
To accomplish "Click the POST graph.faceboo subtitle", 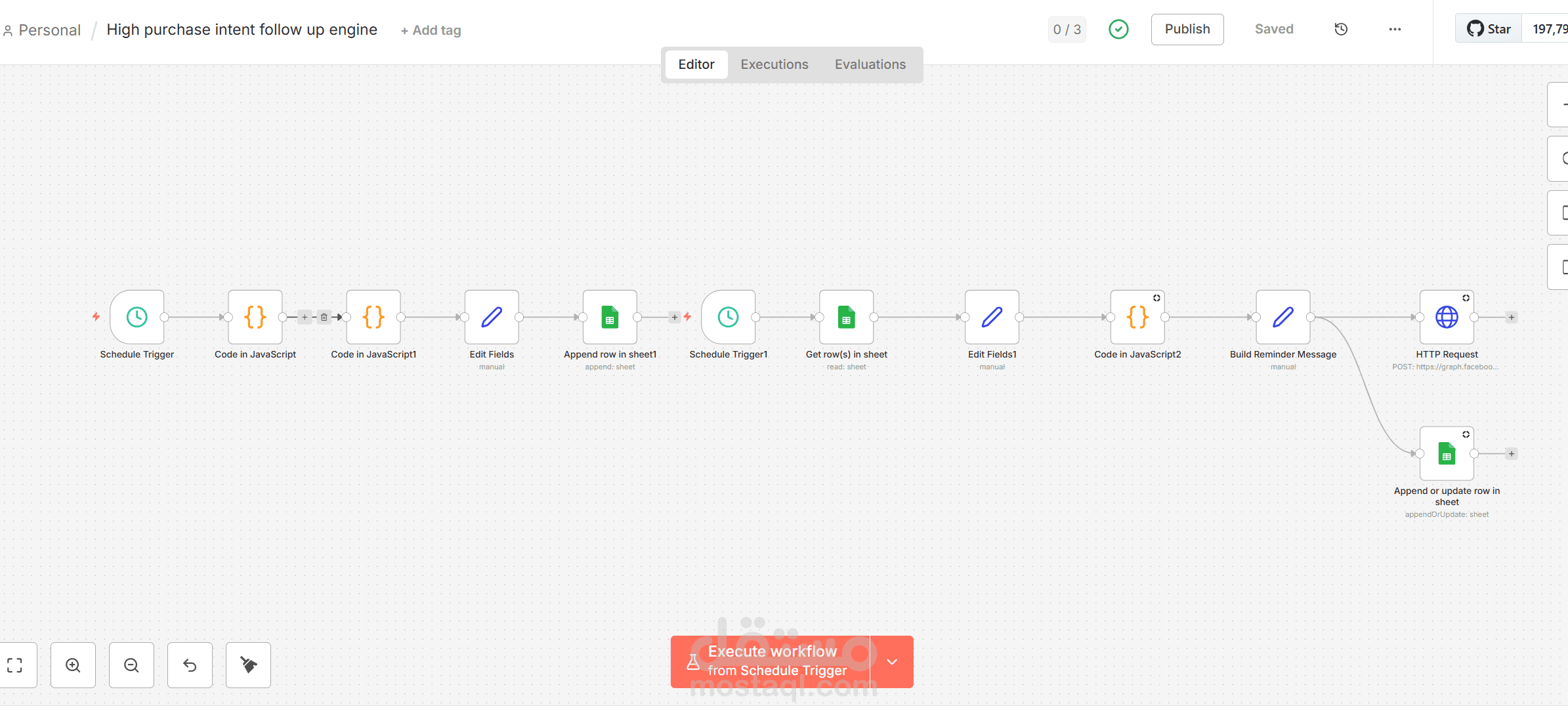I will click(1445, 367).
